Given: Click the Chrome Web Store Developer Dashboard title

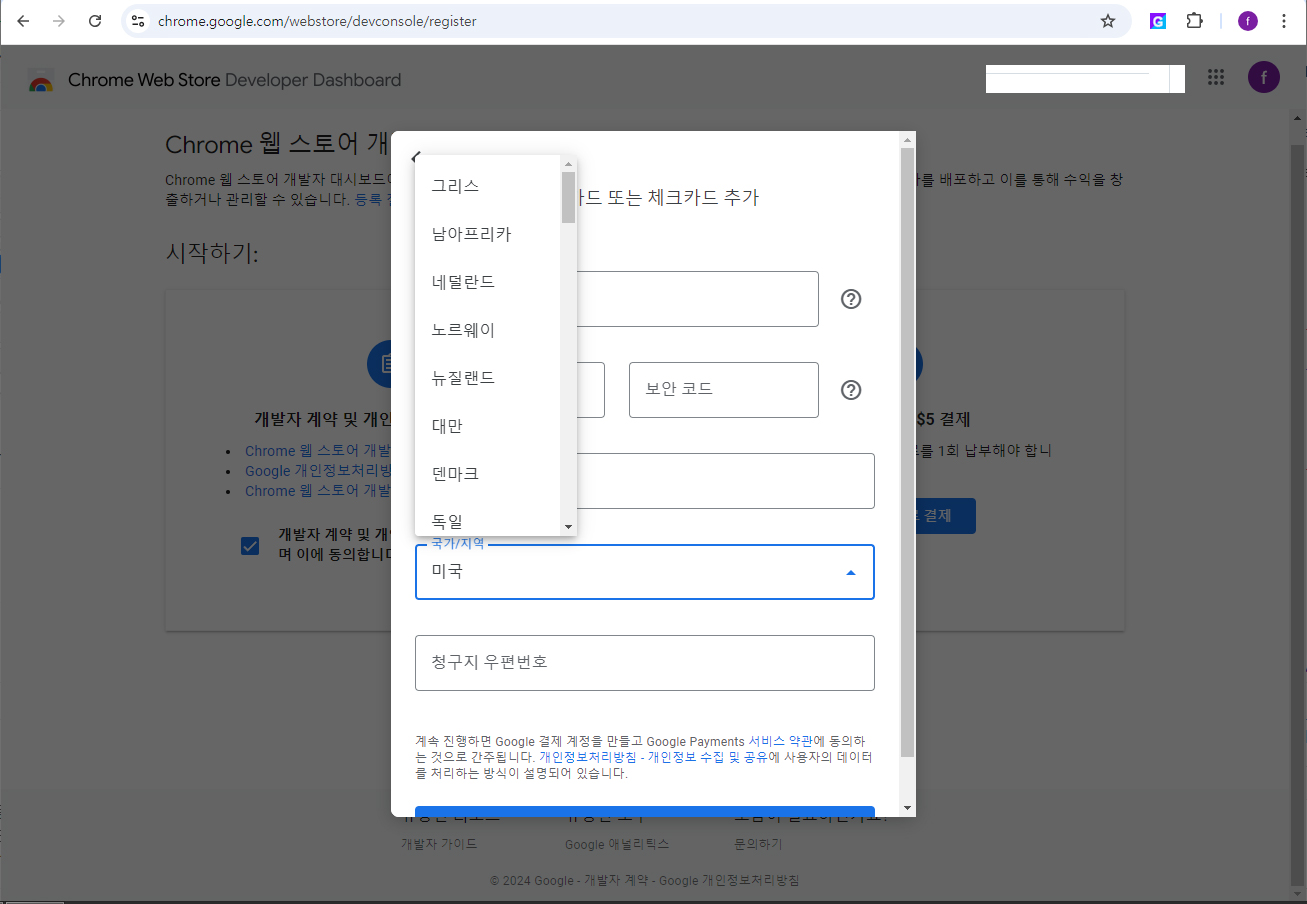Looking at the screenshot, I should pos(234,80).
